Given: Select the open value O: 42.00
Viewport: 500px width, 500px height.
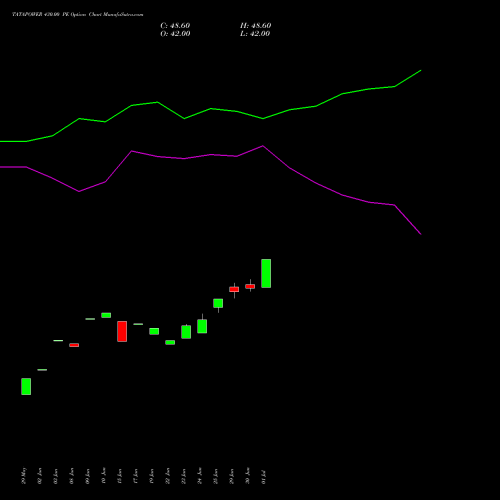Looking at the screenshot, I should coord(175,34).
